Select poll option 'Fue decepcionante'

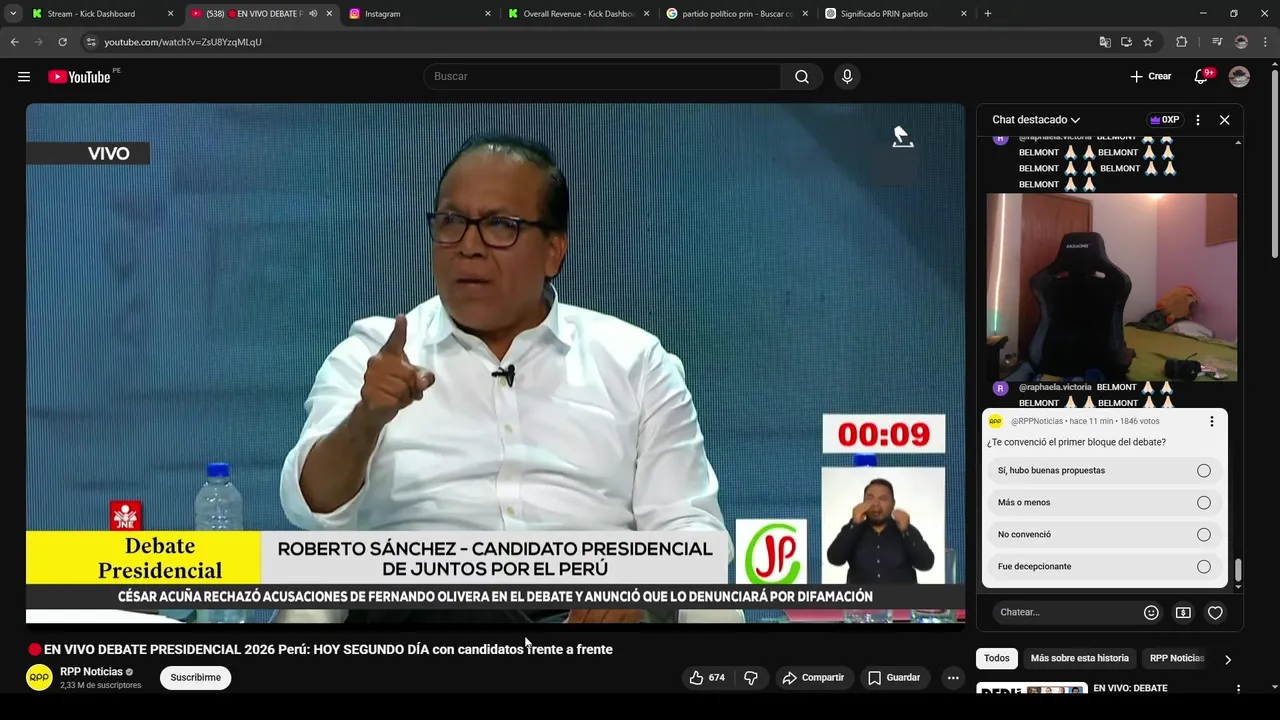pos(1105,567)
